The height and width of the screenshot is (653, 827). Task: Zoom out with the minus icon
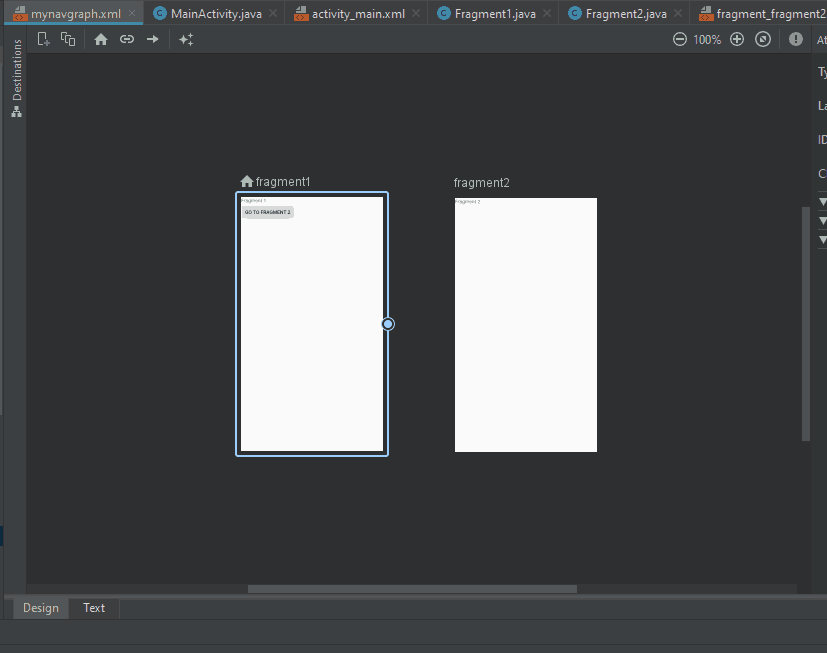coord(680,39)
